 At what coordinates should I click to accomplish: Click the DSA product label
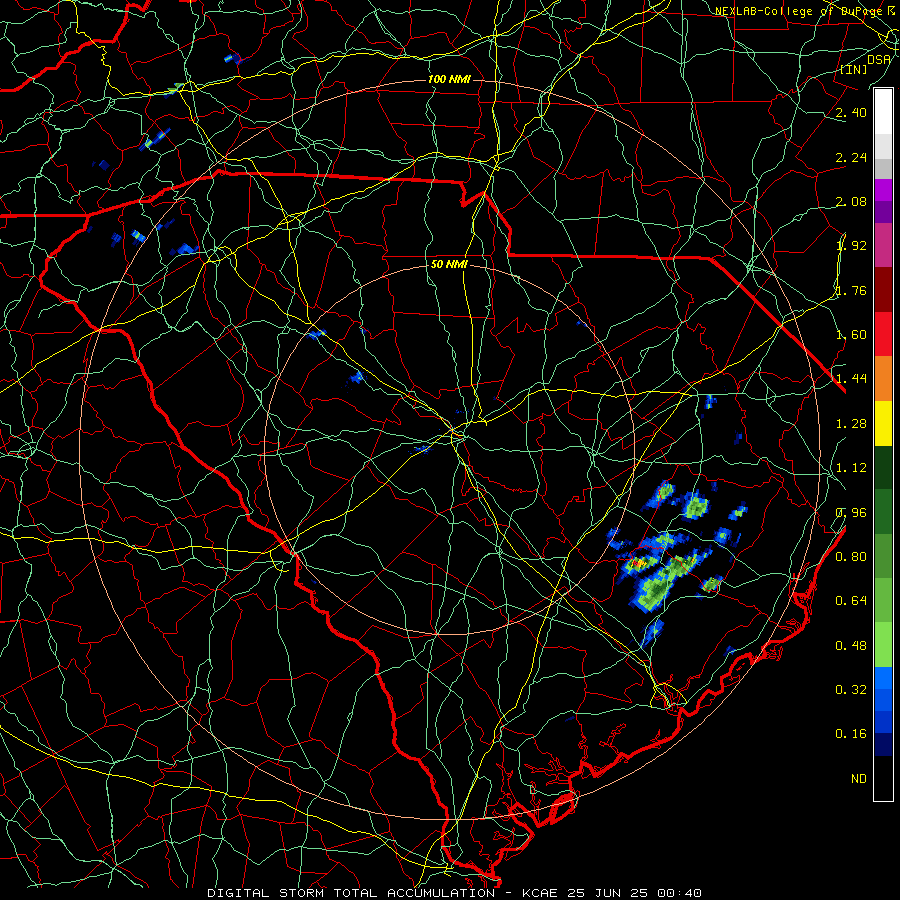879,60
